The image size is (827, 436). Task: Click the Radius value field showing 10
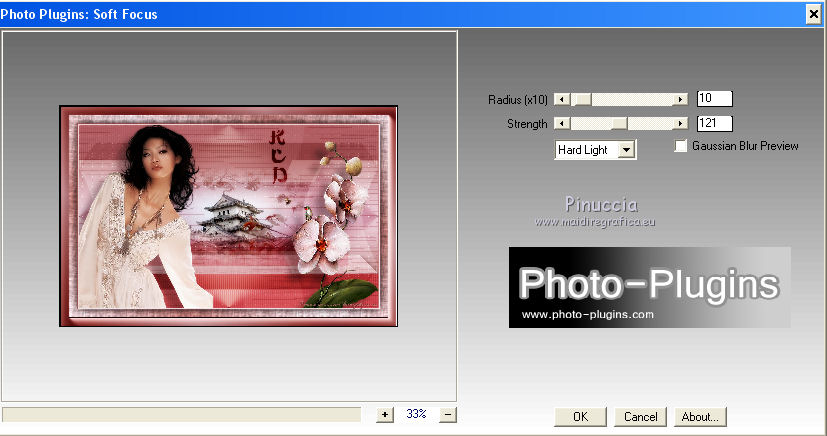(x=715, y=99)
